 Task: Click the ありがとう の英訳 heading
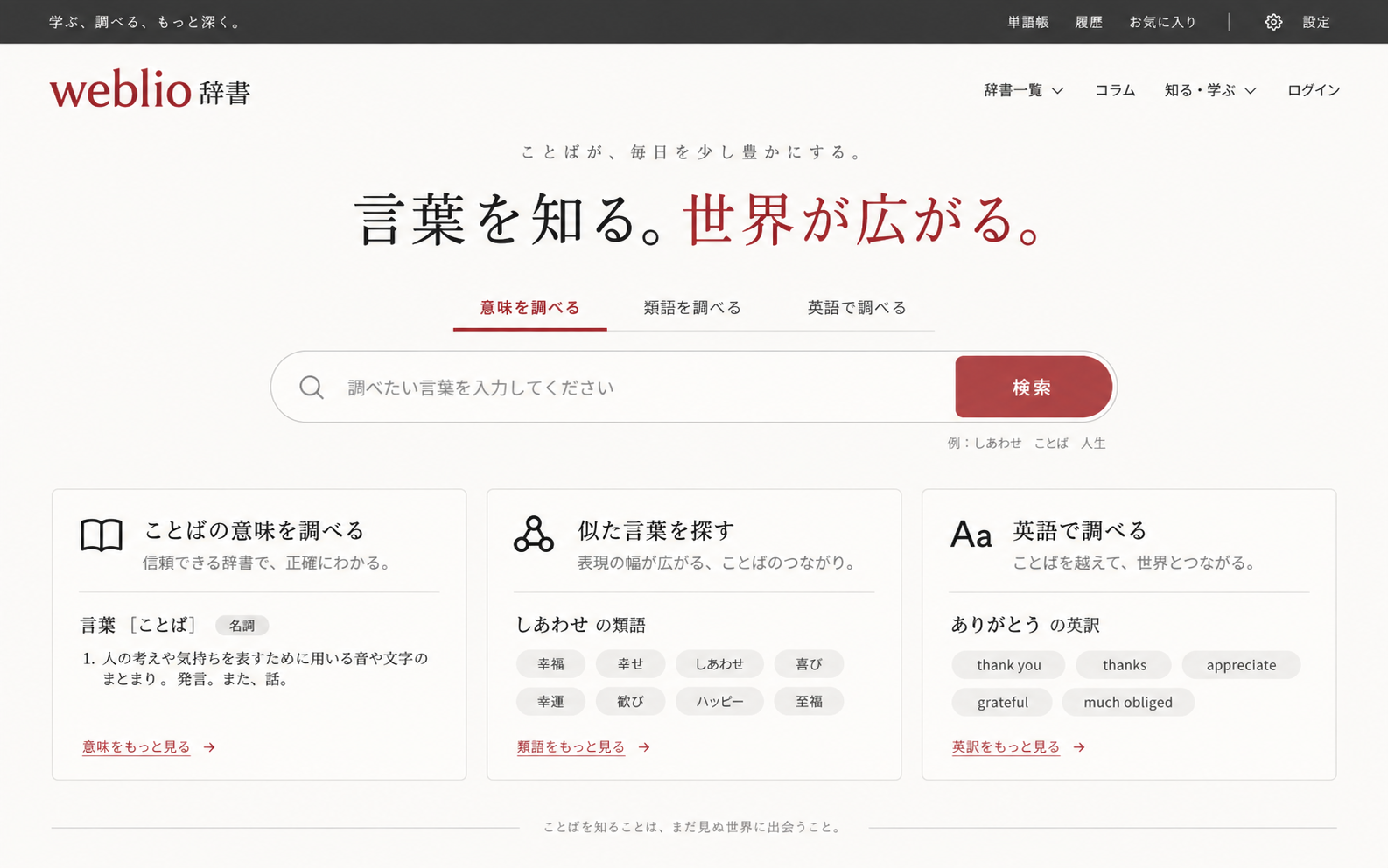click(x=1025, y=625)
